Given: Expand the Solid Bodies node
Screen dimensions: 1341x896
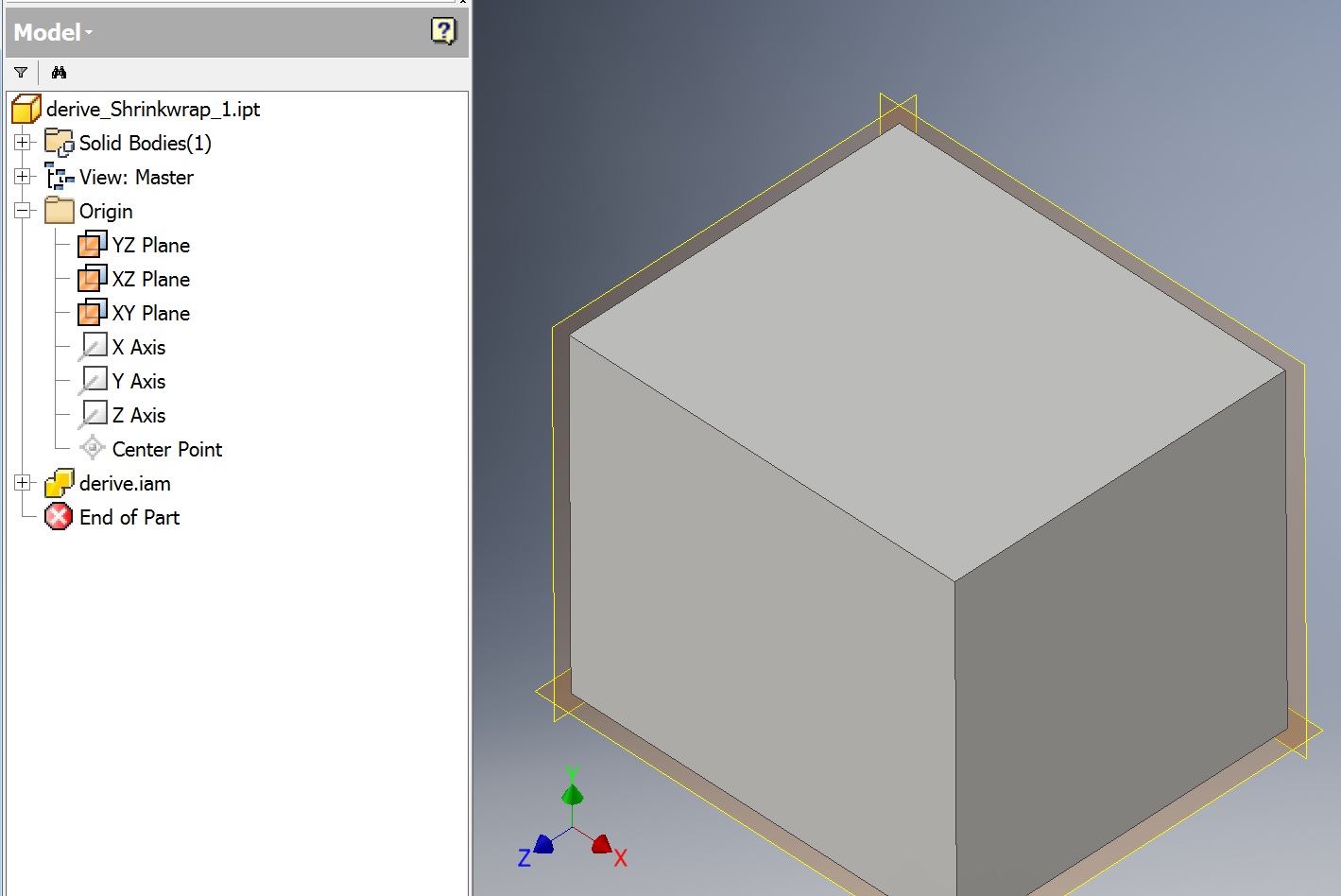Looking at the screenshot, I should 22,142.
